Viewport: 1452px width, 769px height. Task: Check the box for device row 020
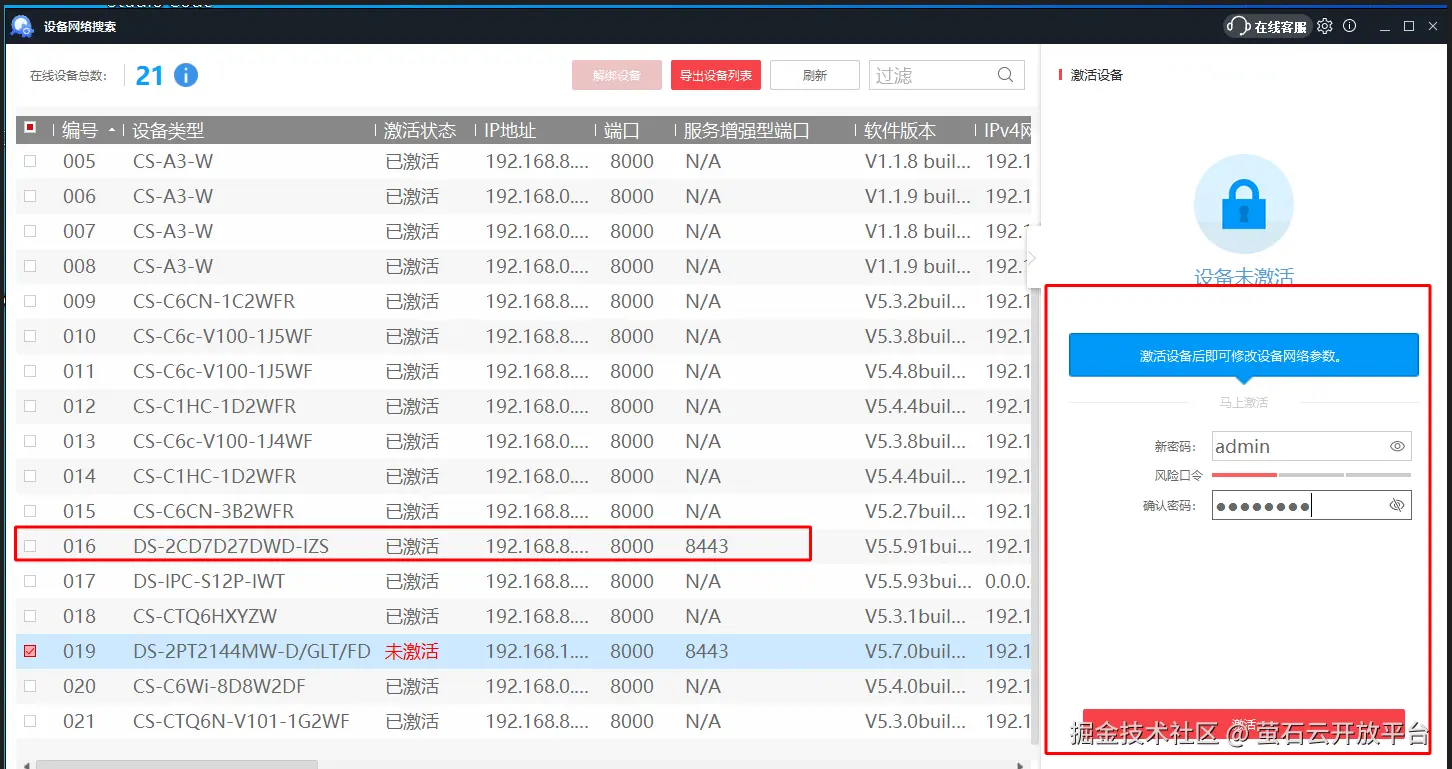click(30, 686)
